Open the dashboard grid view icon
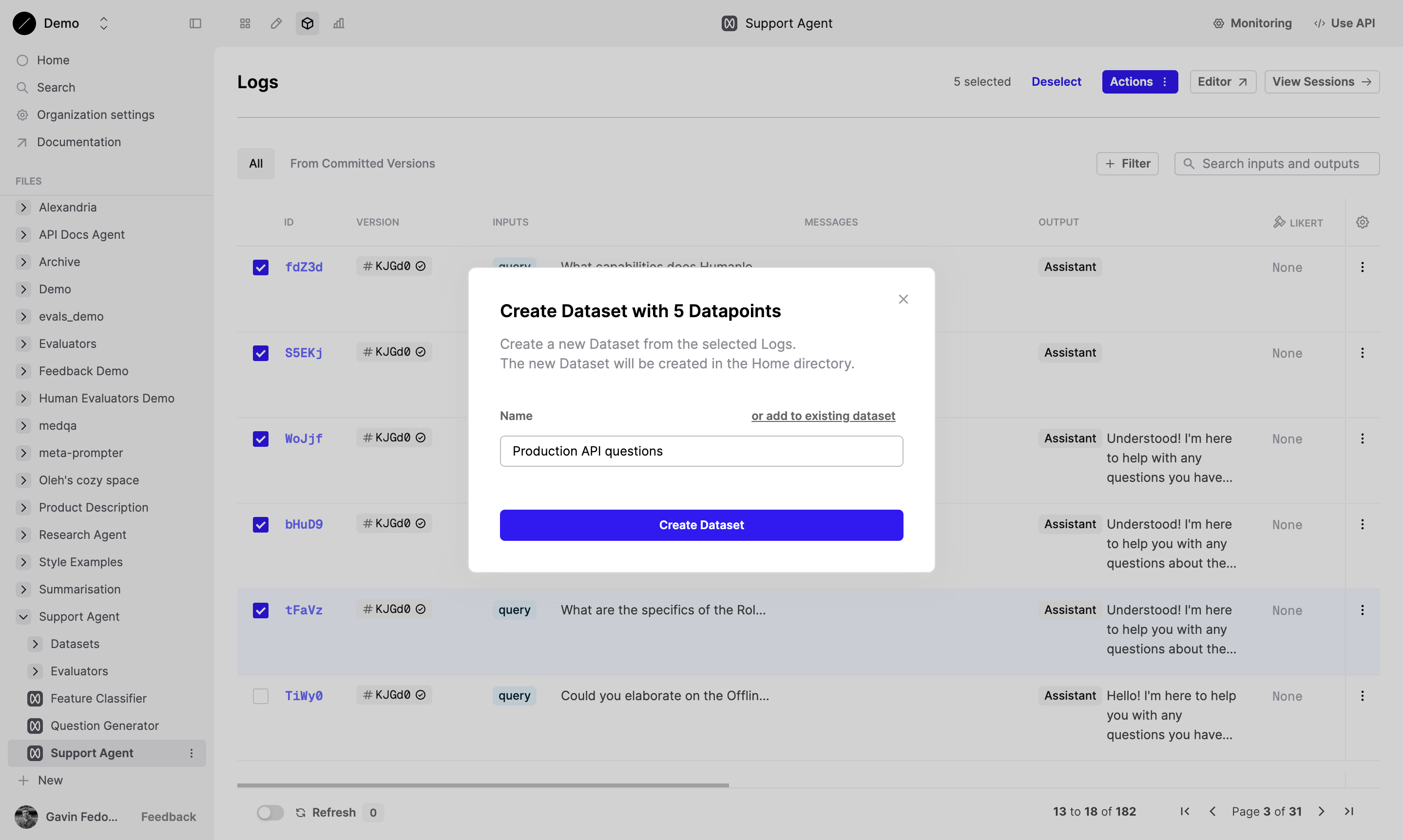 [x=245, y=23]
